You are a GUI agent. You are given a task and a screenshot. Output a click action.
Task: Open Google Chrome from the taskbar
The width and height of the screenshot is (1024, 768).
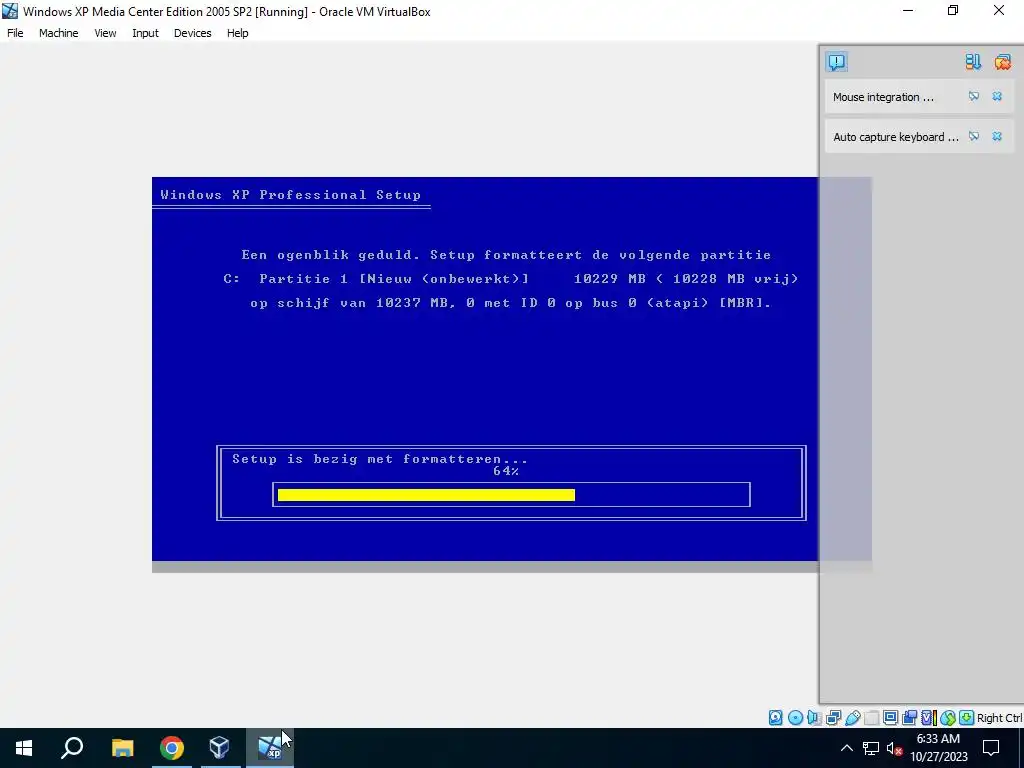[172, 748]
